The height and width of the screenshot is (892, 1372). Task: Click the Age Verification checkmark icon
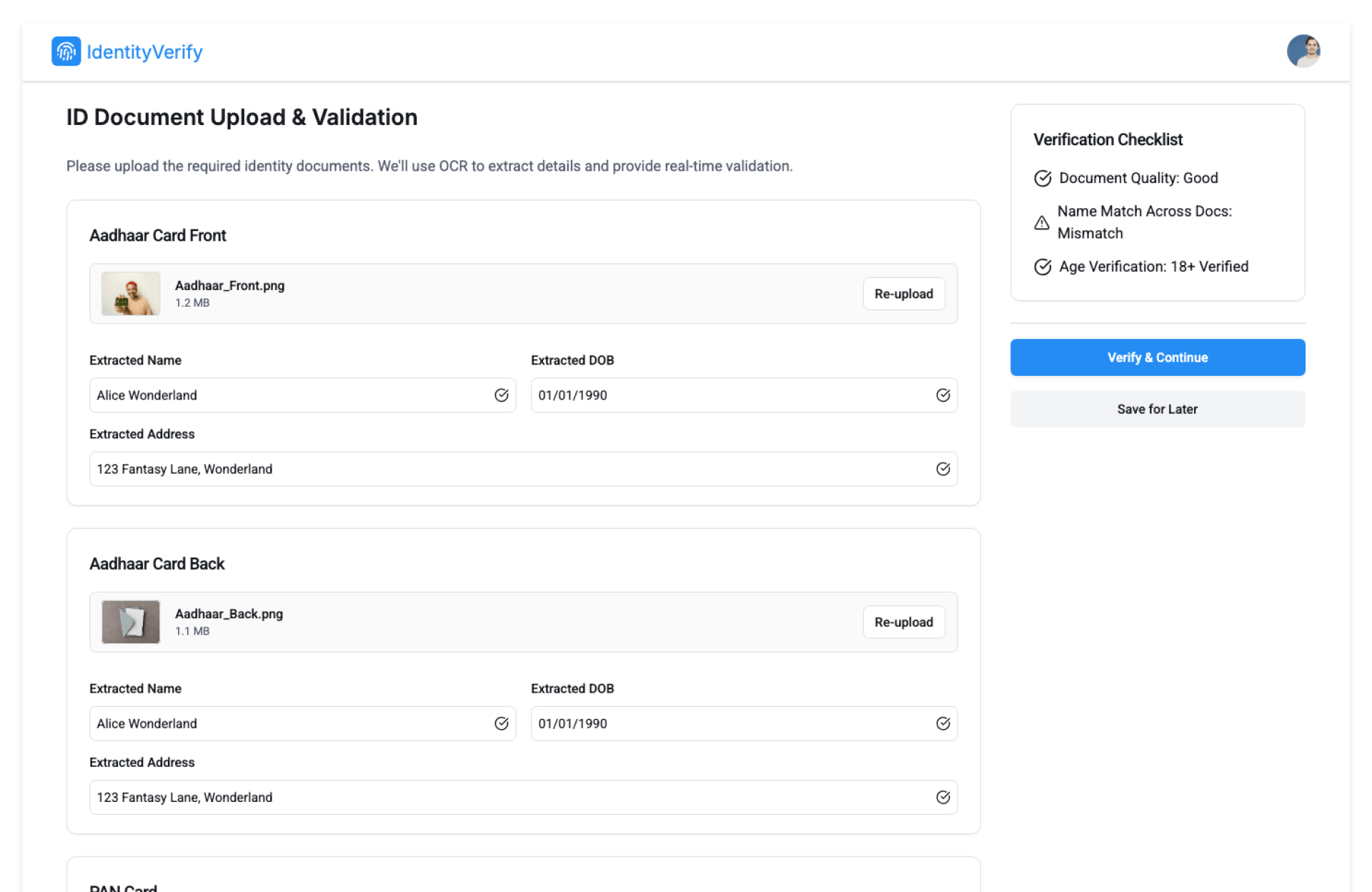(1043, 267)
